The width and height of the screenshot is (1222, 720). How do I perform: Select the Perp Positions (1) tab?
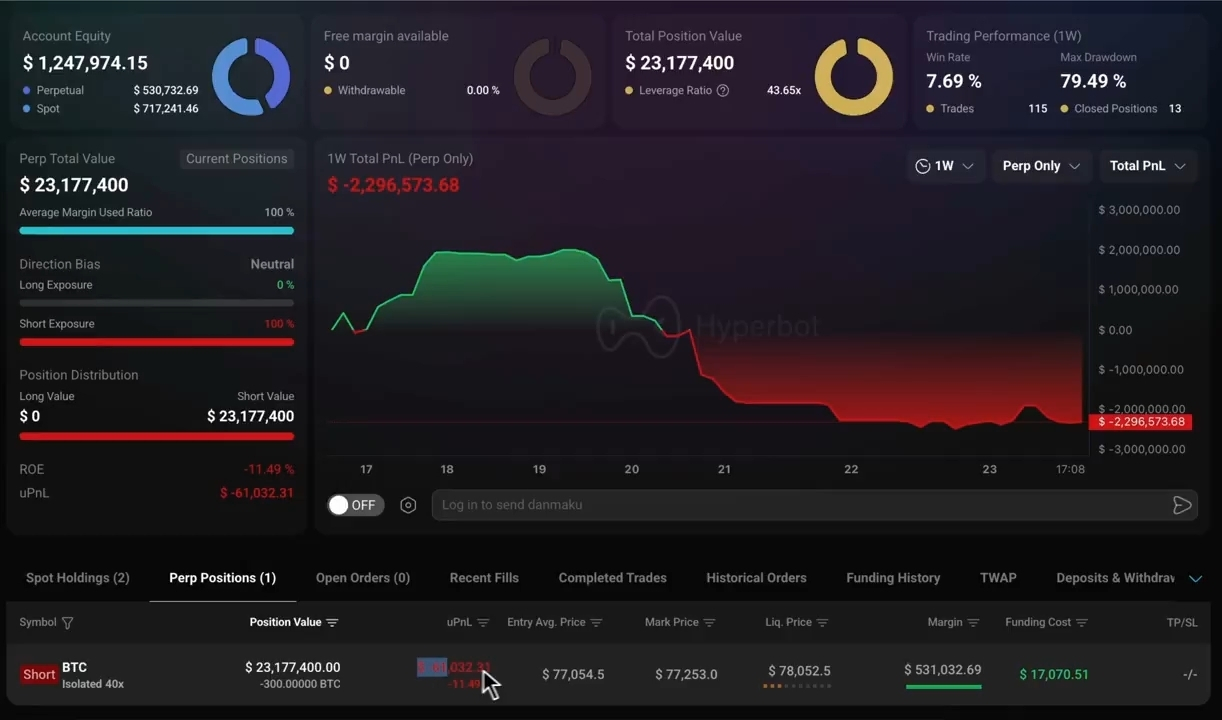[222, 578]
